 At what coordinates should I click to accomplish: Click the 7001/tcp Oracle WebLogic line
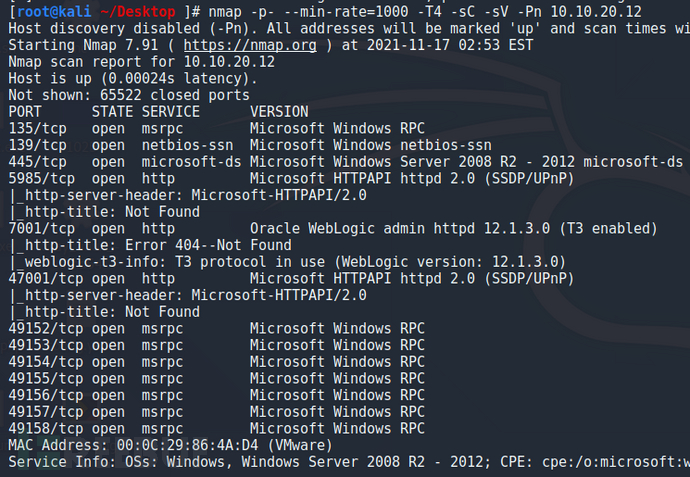(x=333, y=229)
